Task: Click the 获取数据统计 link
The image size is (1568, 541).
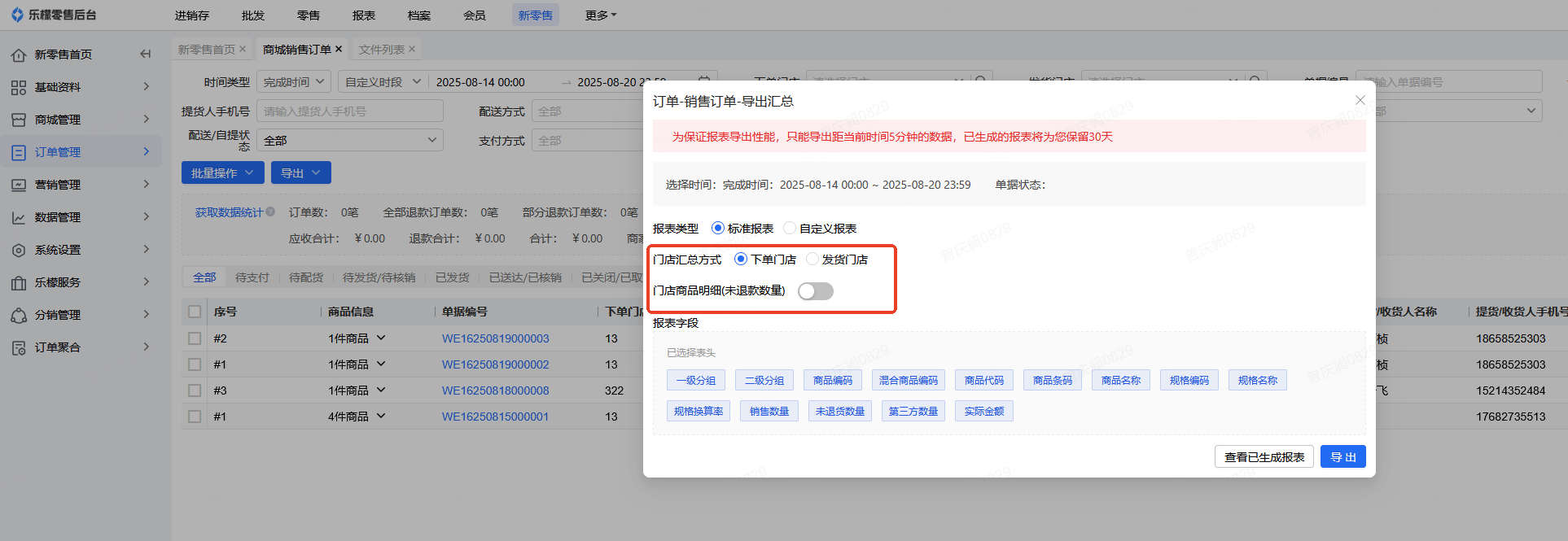Action: (x=229, y=212)
